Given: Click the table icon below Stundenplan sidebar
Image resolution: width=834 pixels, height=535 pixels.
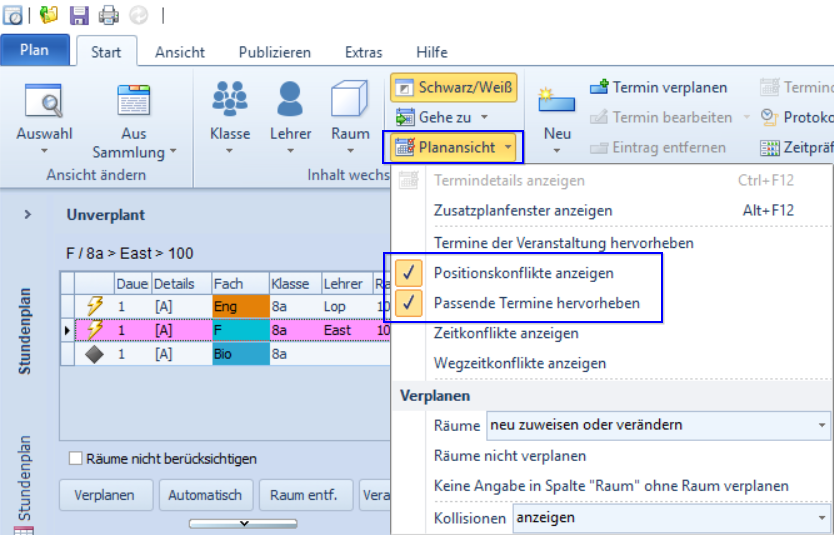Looking at the screenshot, I should click(23, 530).
